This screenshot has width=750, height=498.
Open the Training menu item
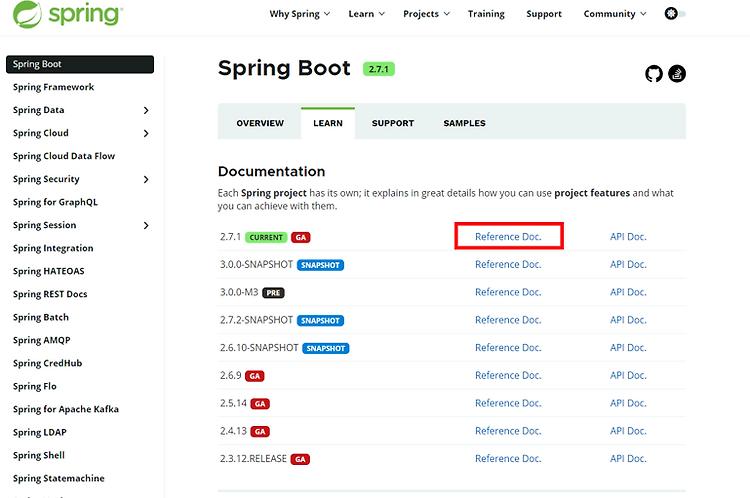(x=486, y=14)
